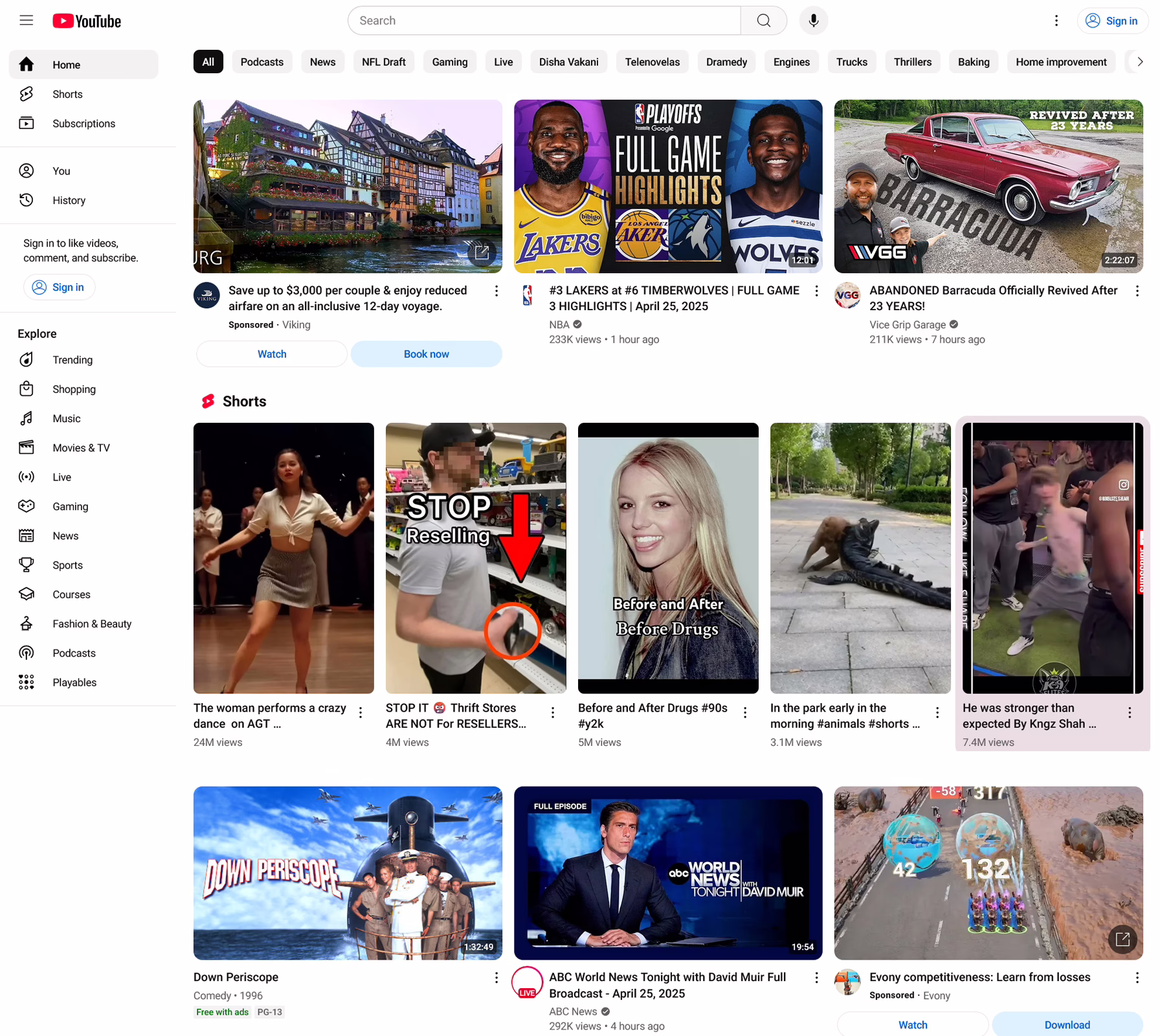Viewport: 1160px width, 1036px height.
Task: Open the Before and After Drugs short thumbnail
Action: coord(668,558)
